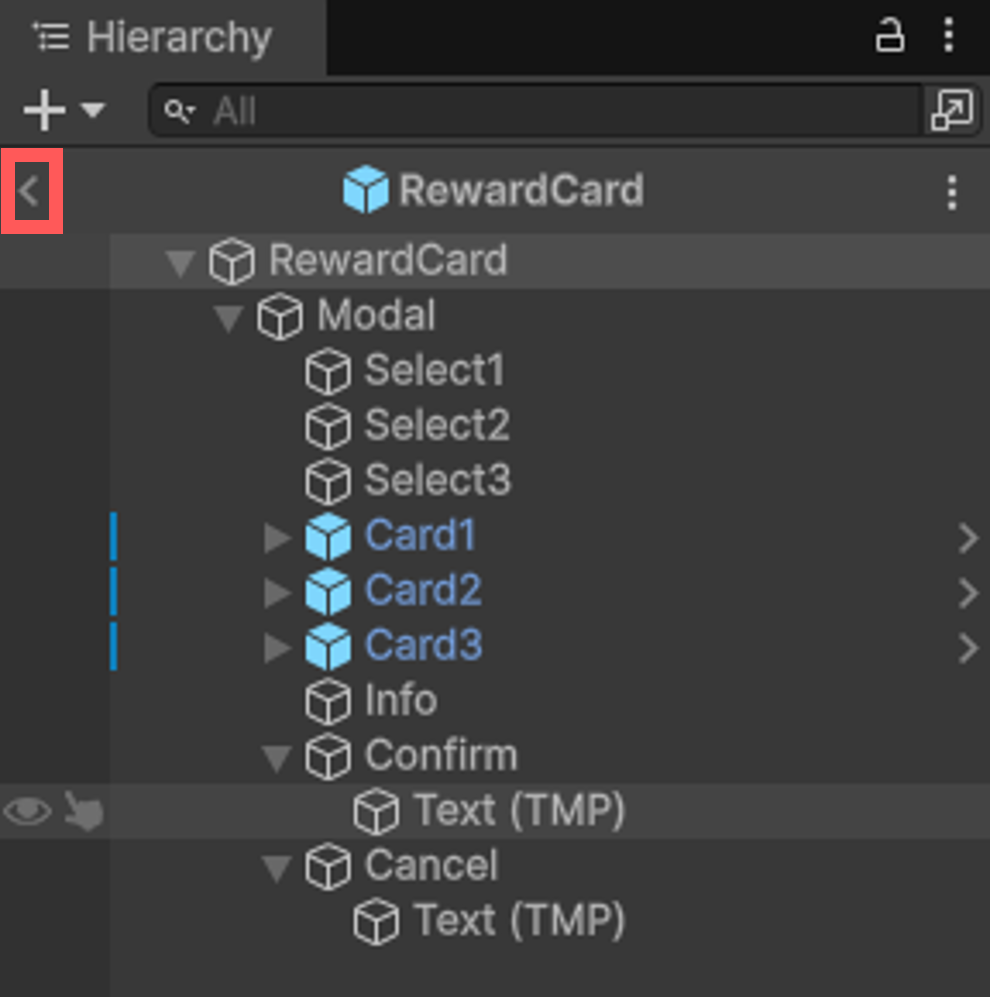The image size is (990, 997).
Task: Open Card1 prefab with right chevron
Action: coord(968,538)
